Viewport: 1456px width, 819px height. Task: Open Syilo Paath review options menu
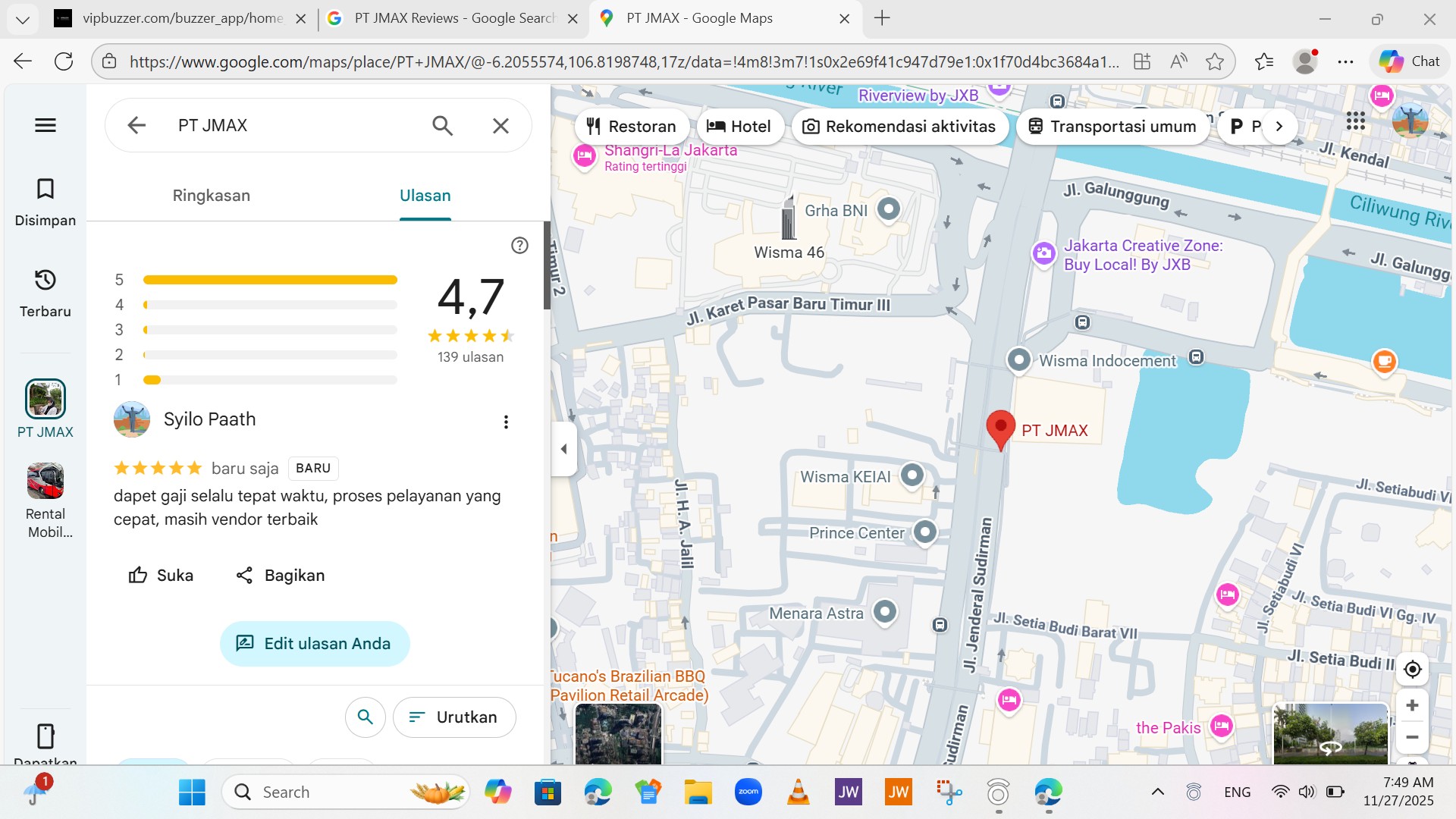(506, 422)
